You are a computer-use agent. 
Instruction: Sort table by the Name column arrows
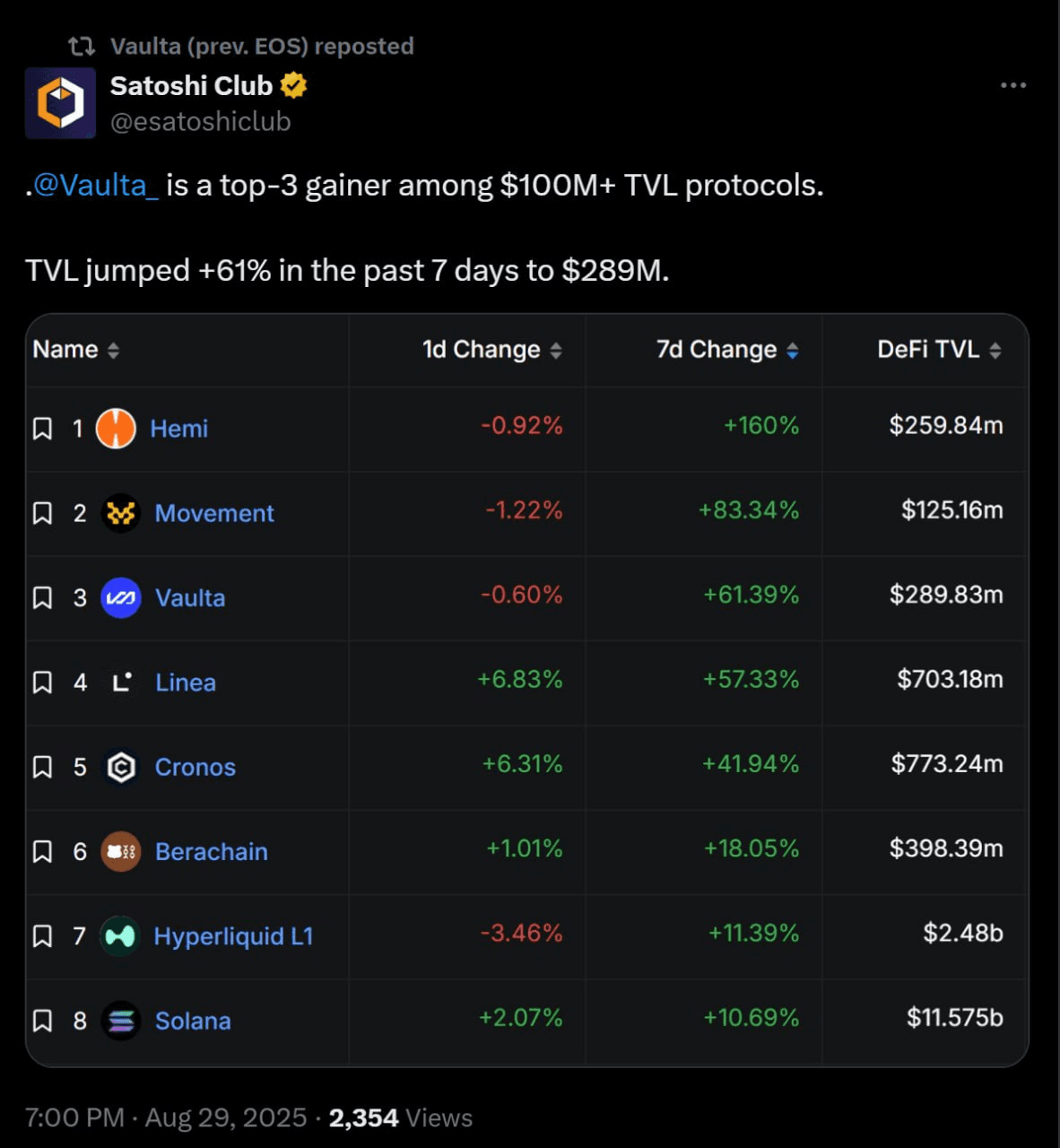(x=113, y=350)
